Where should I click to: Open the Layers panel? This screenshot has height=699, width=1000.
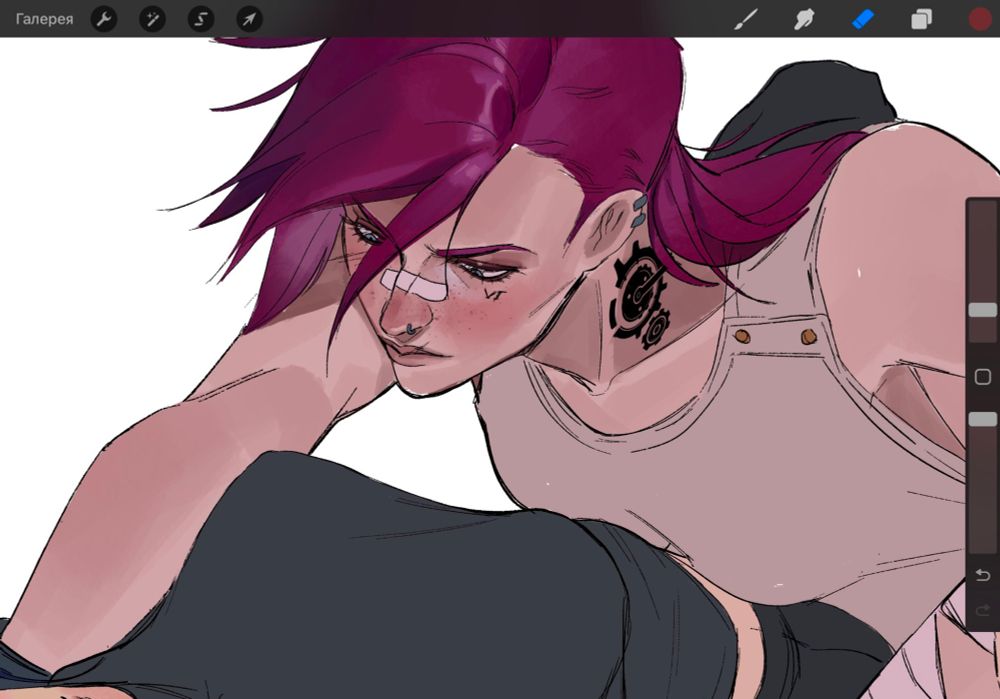[x=921, y=19]
